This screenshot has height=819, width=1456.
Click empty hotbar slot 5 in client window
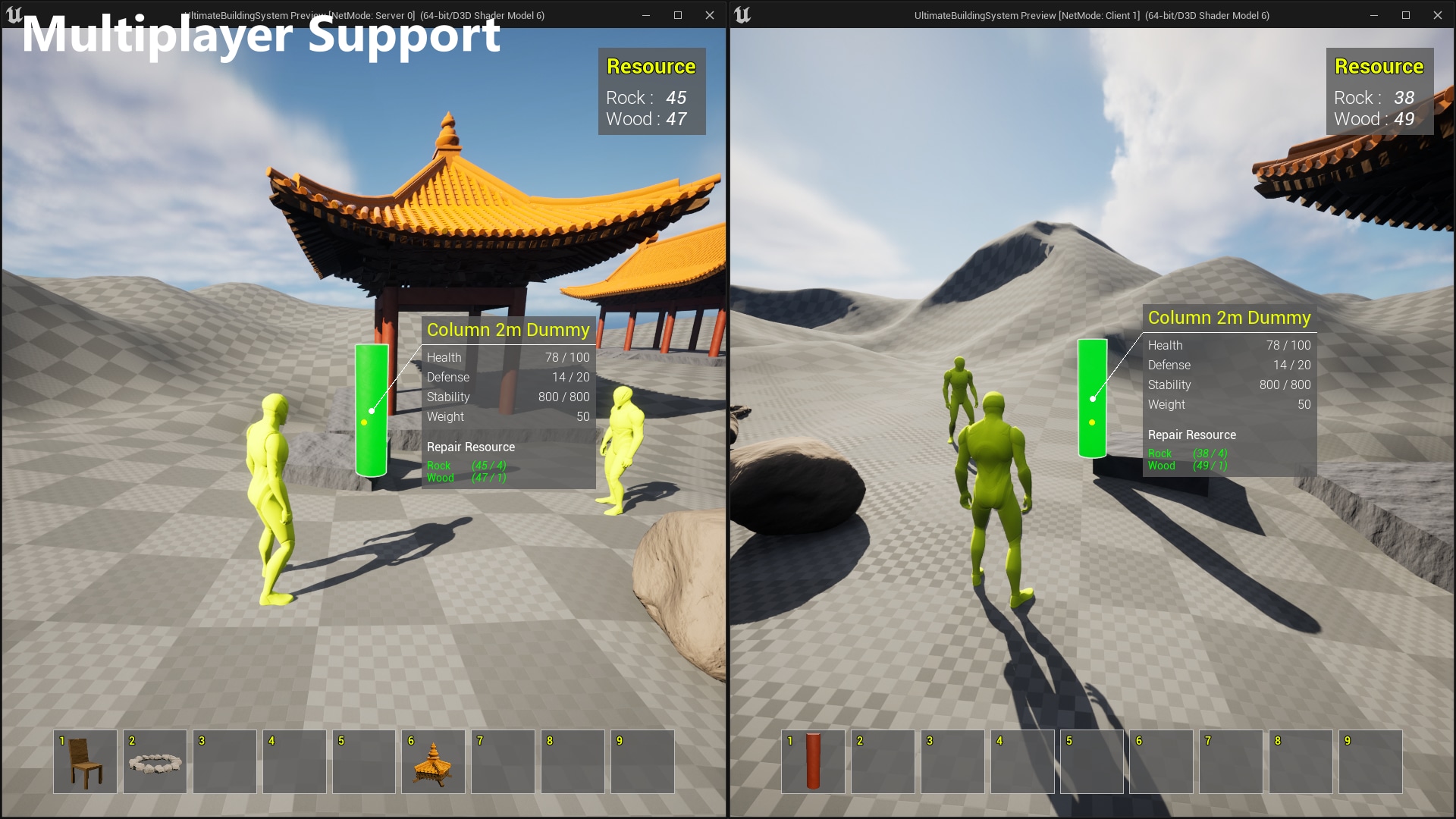pyautogui.click(x=1091, y=761)
